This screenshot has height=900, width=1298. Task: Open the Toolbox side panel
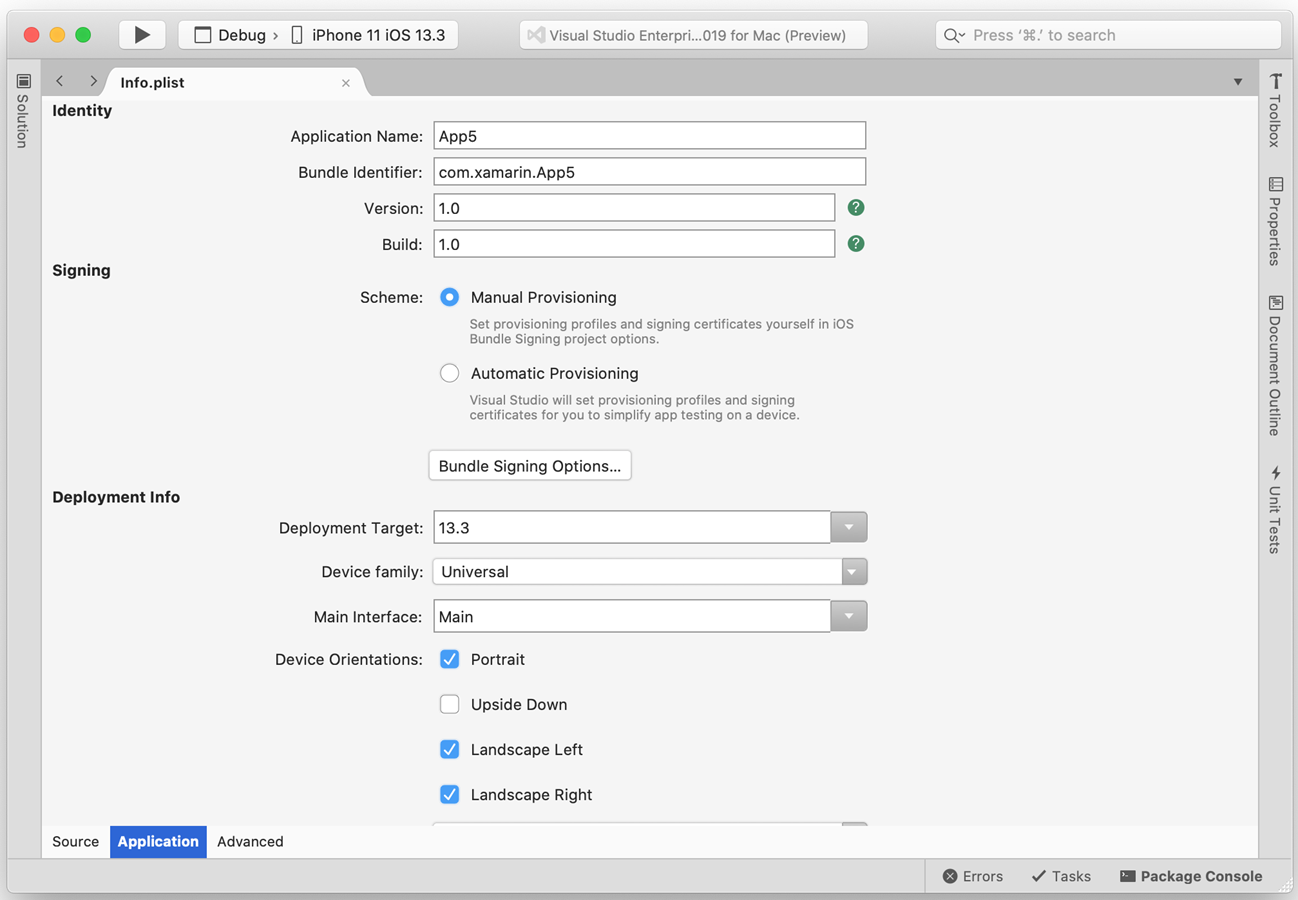click(1275, 110)
